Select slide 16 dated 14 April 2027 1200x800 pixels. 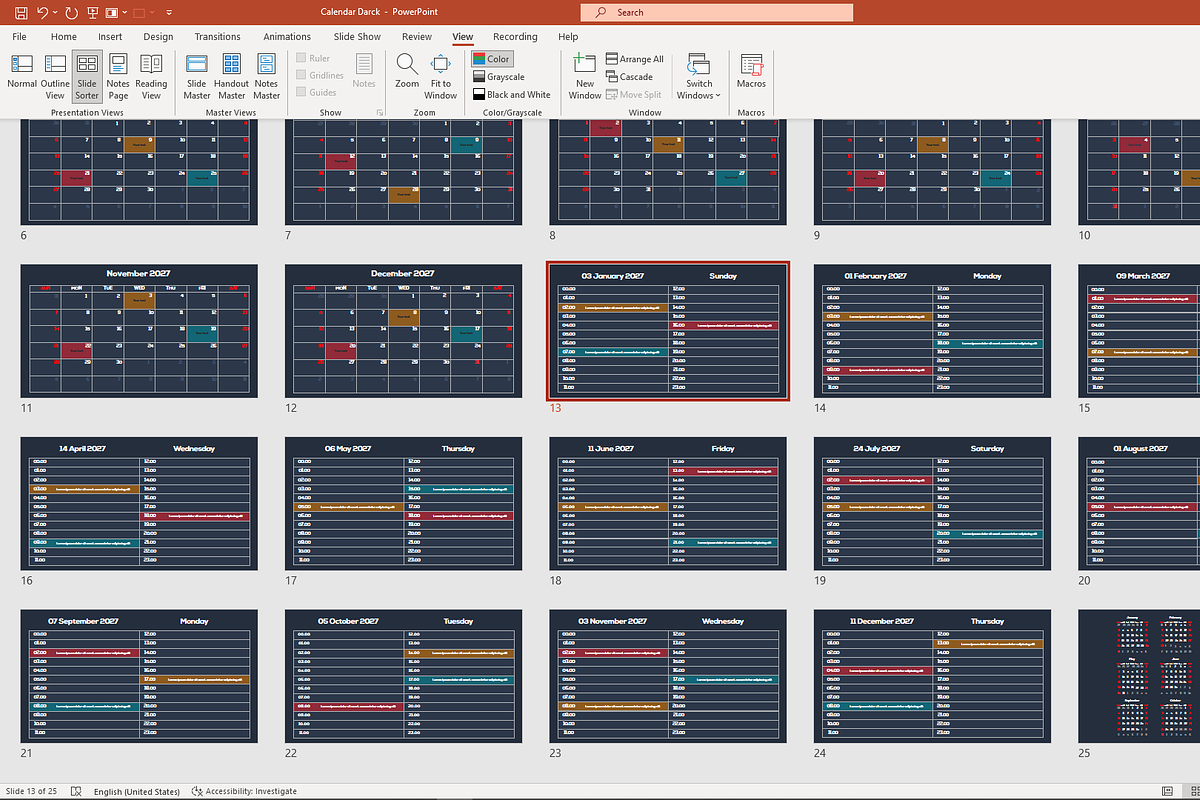pyautogui.click(x=139, y=504)
